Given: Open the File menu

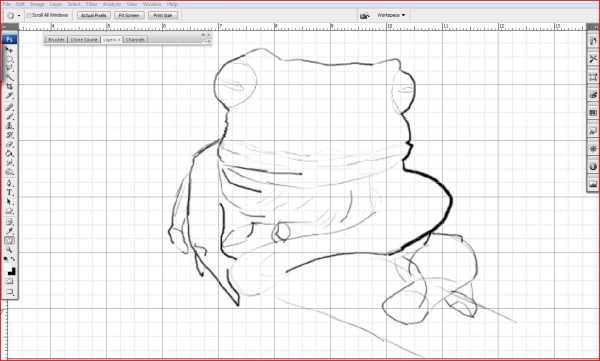Looking at the screenshot, I should pos(7,4).
